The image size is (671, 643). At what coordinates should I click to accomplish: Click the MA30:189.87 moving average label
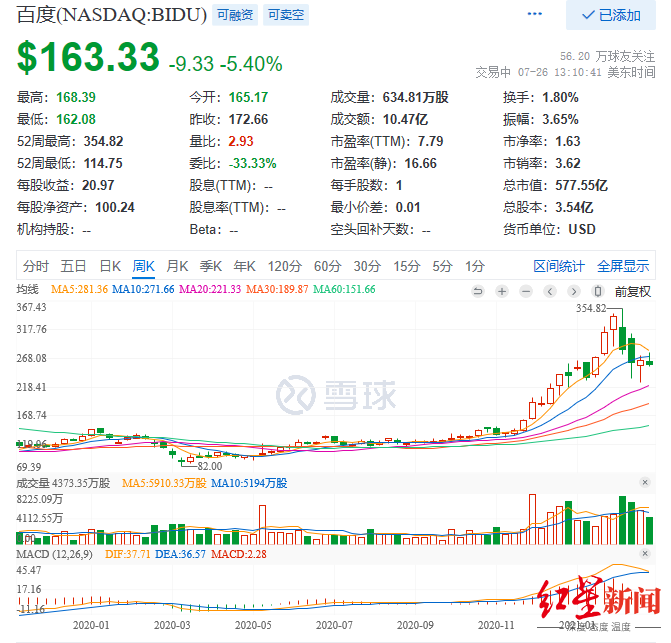tap(277, 290)
